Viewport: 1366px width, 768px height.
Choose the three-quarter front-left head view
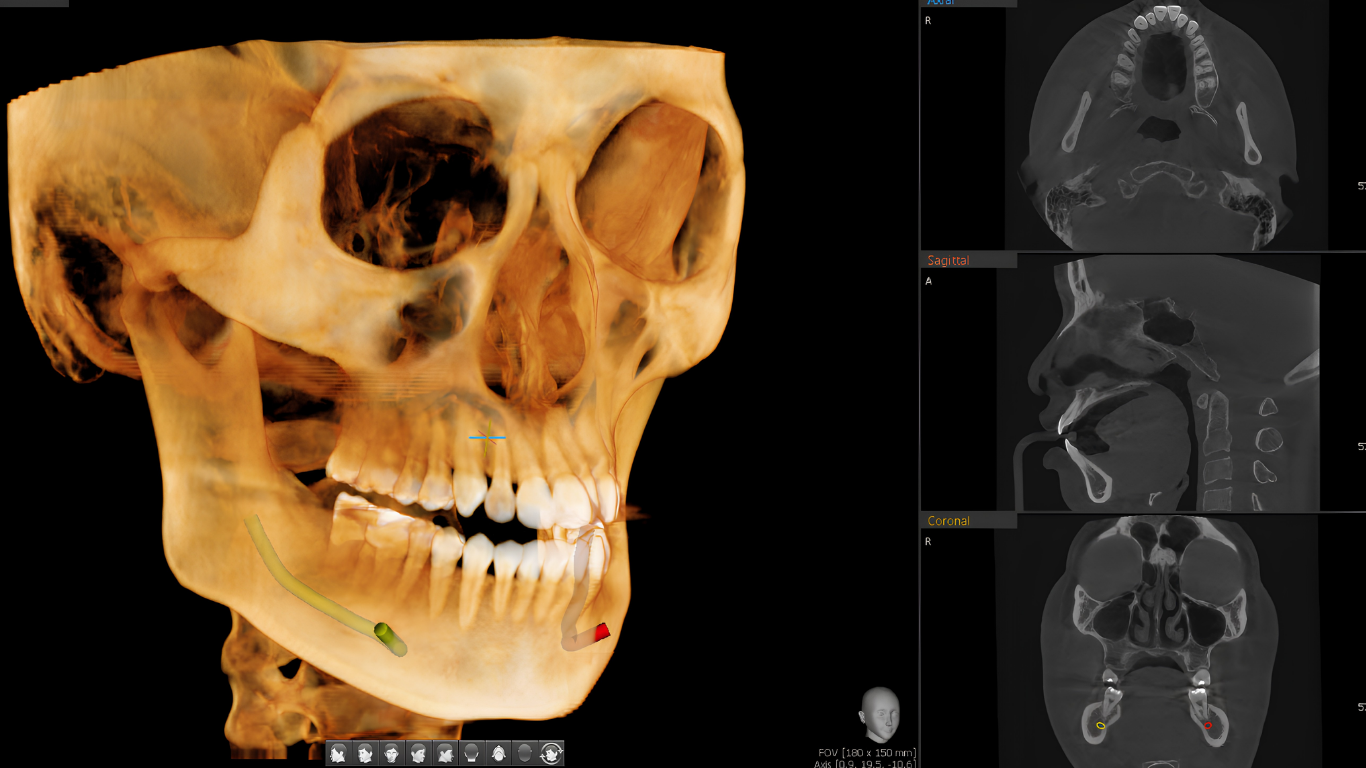pos(365,753)
